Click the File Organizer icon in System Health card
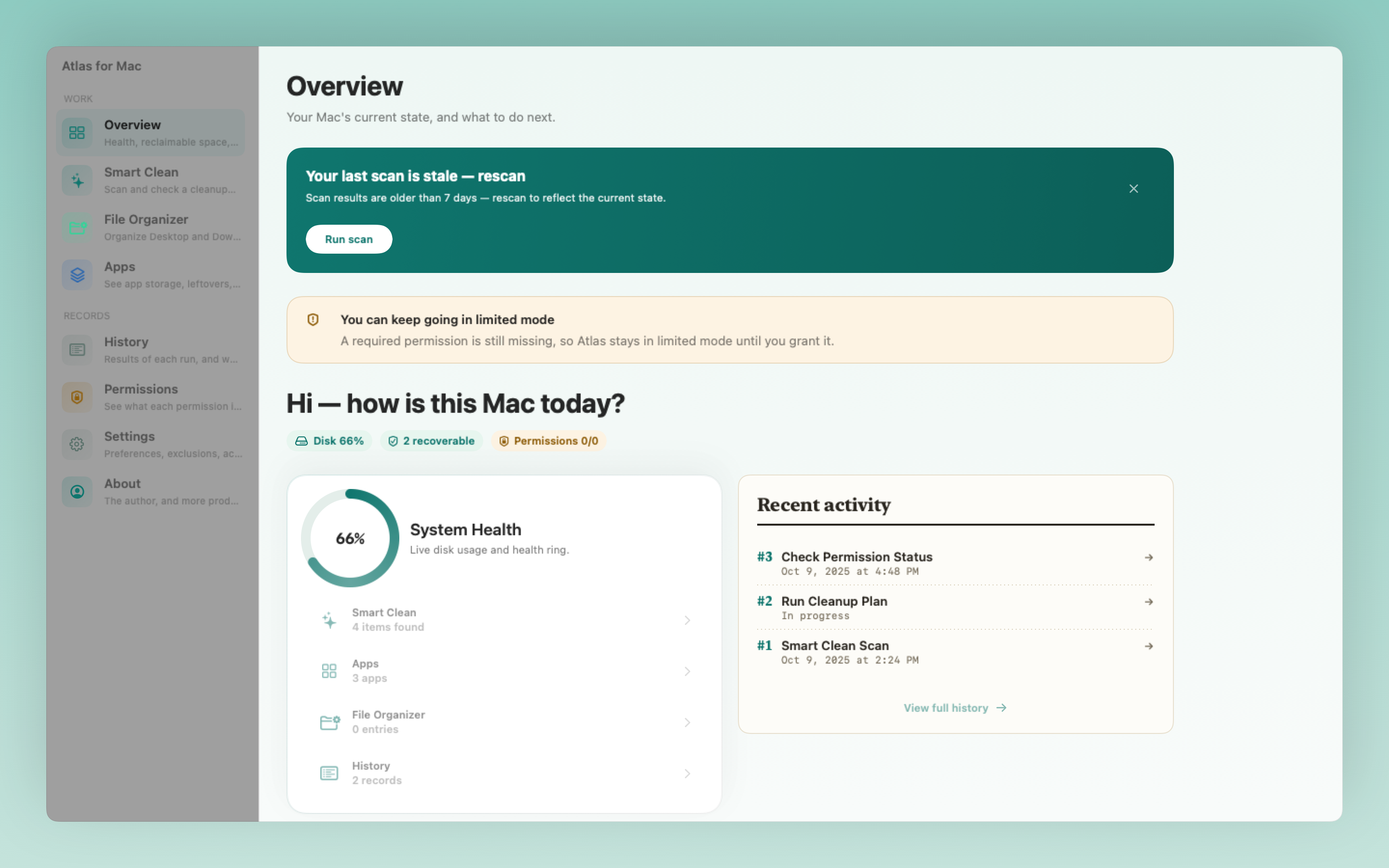1389x868 pixels. [x=329, y=722]
